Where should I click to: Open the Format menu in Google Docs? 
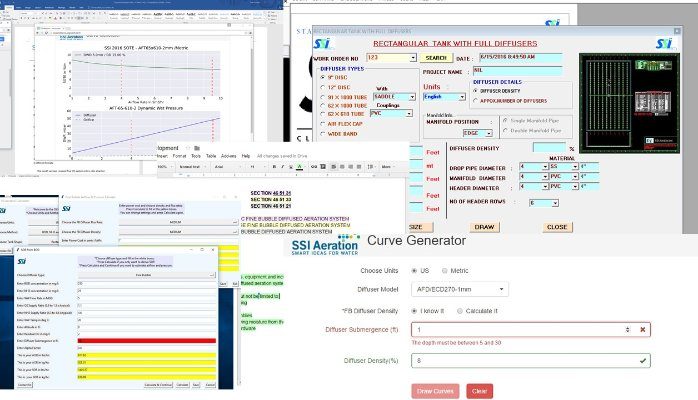tap(179, 156)
